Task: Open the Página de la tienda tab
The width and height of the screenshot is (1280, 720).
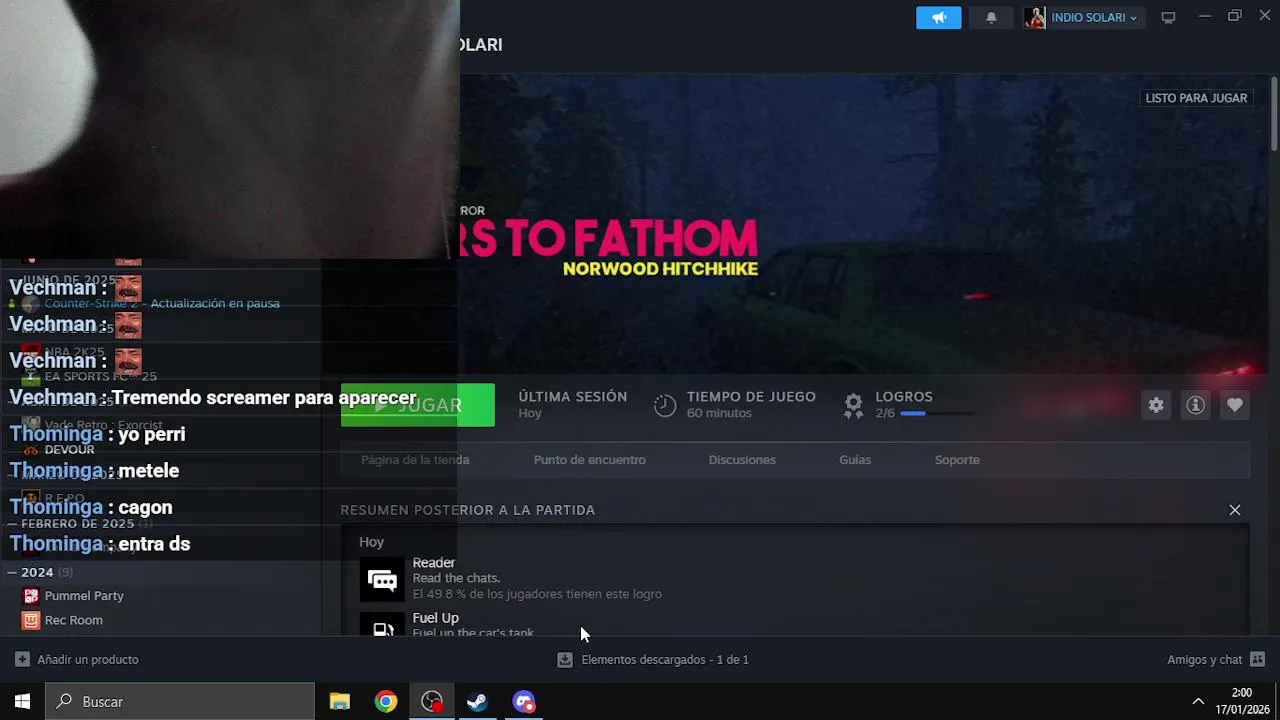Action: click(x=415, y=460)
